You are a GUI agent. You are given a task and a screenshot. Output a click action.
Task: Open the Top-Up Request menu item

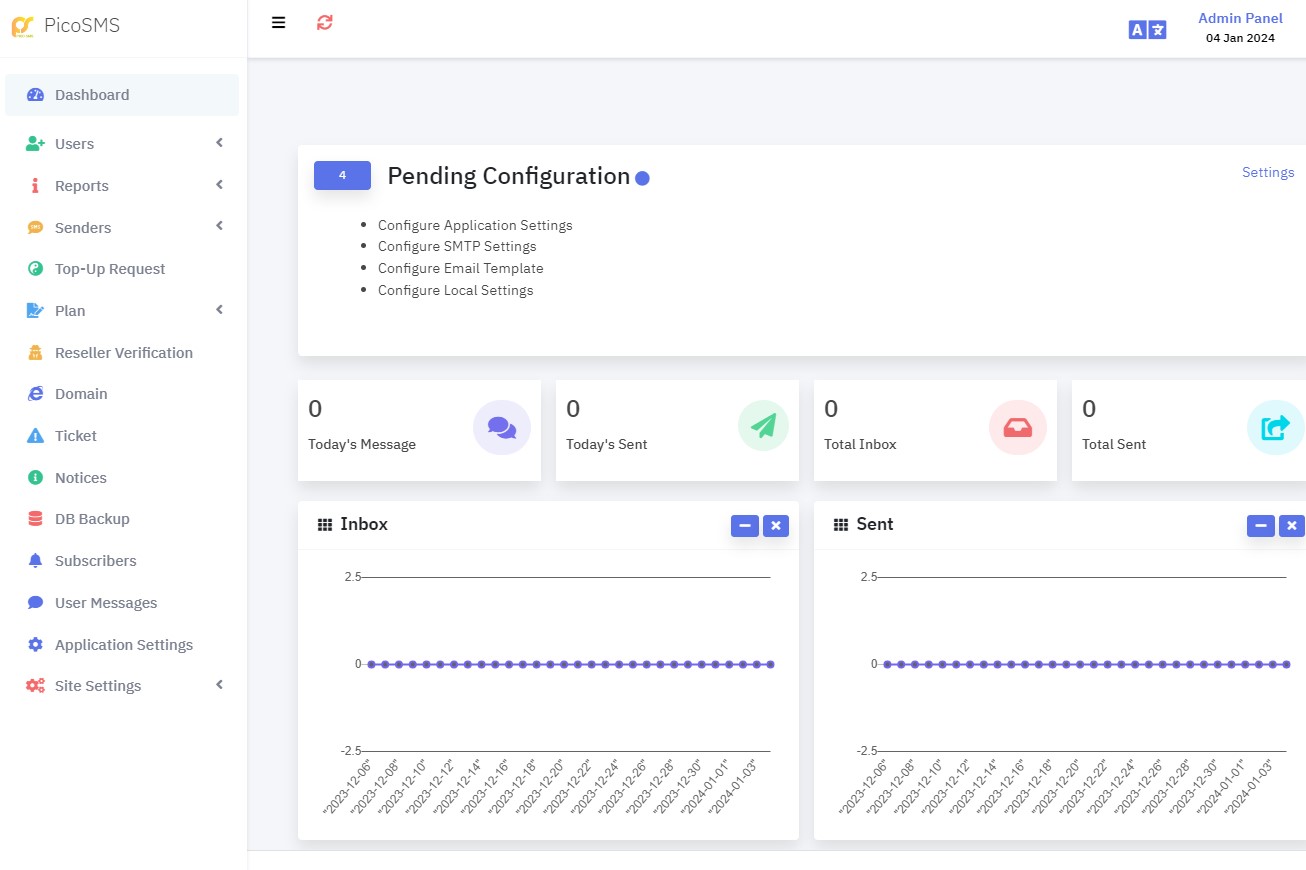pyautogui.click(x=110, y=269)
